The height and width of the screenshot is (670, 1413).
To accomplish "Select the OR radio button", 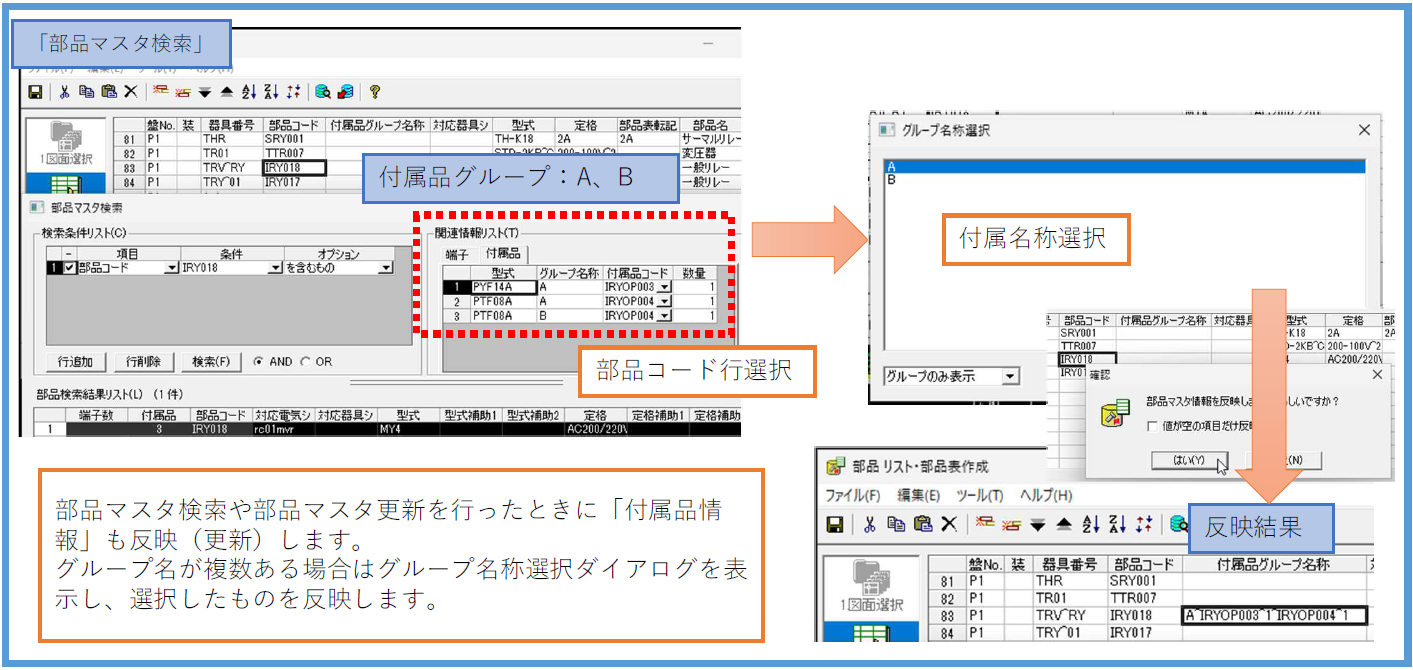I will click(x=306, y=361).
